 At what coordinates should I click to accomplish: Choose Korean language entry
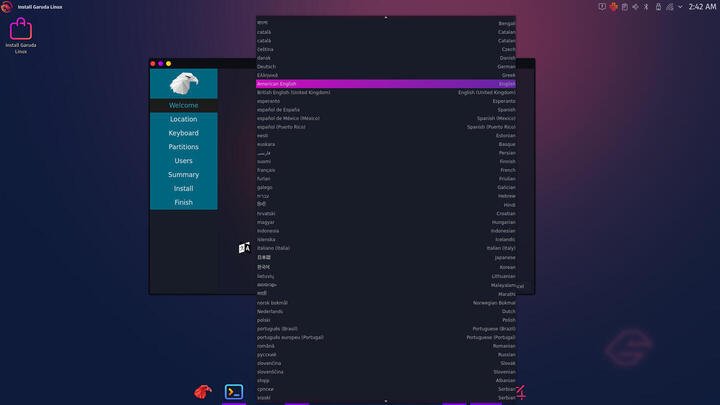[386, 267]
